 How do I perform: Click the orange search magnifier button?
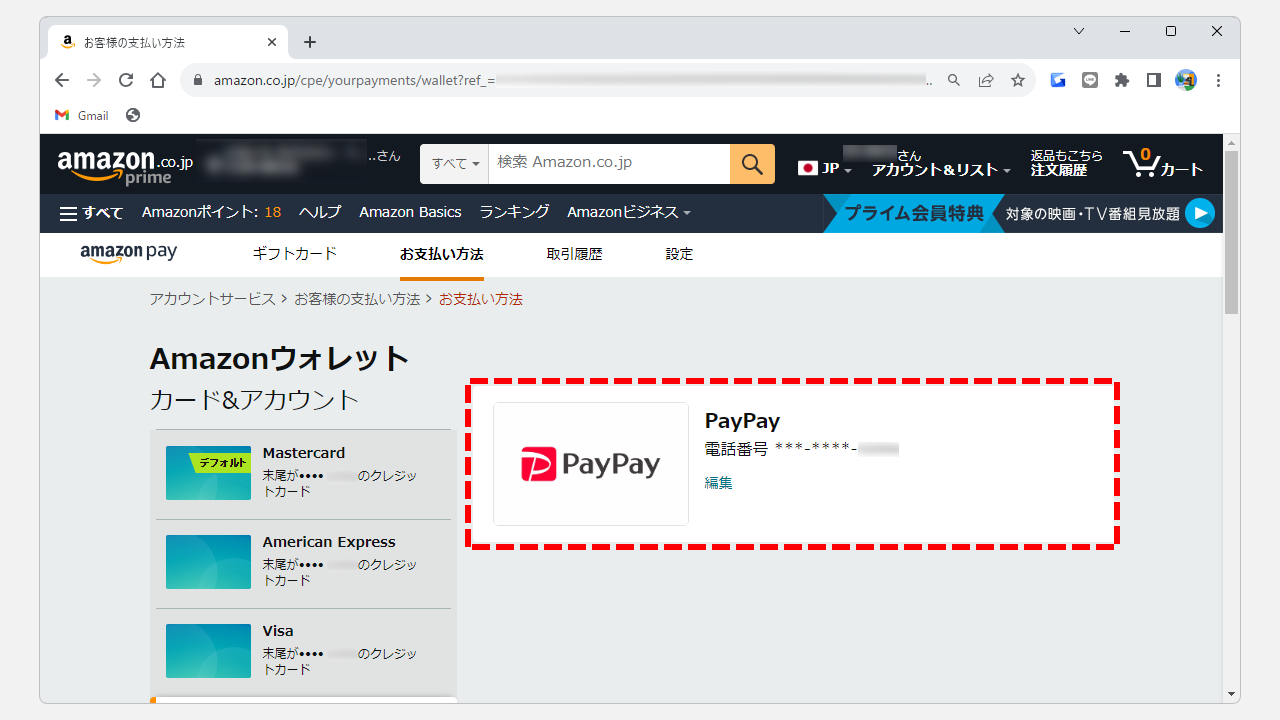click(752, 163)
